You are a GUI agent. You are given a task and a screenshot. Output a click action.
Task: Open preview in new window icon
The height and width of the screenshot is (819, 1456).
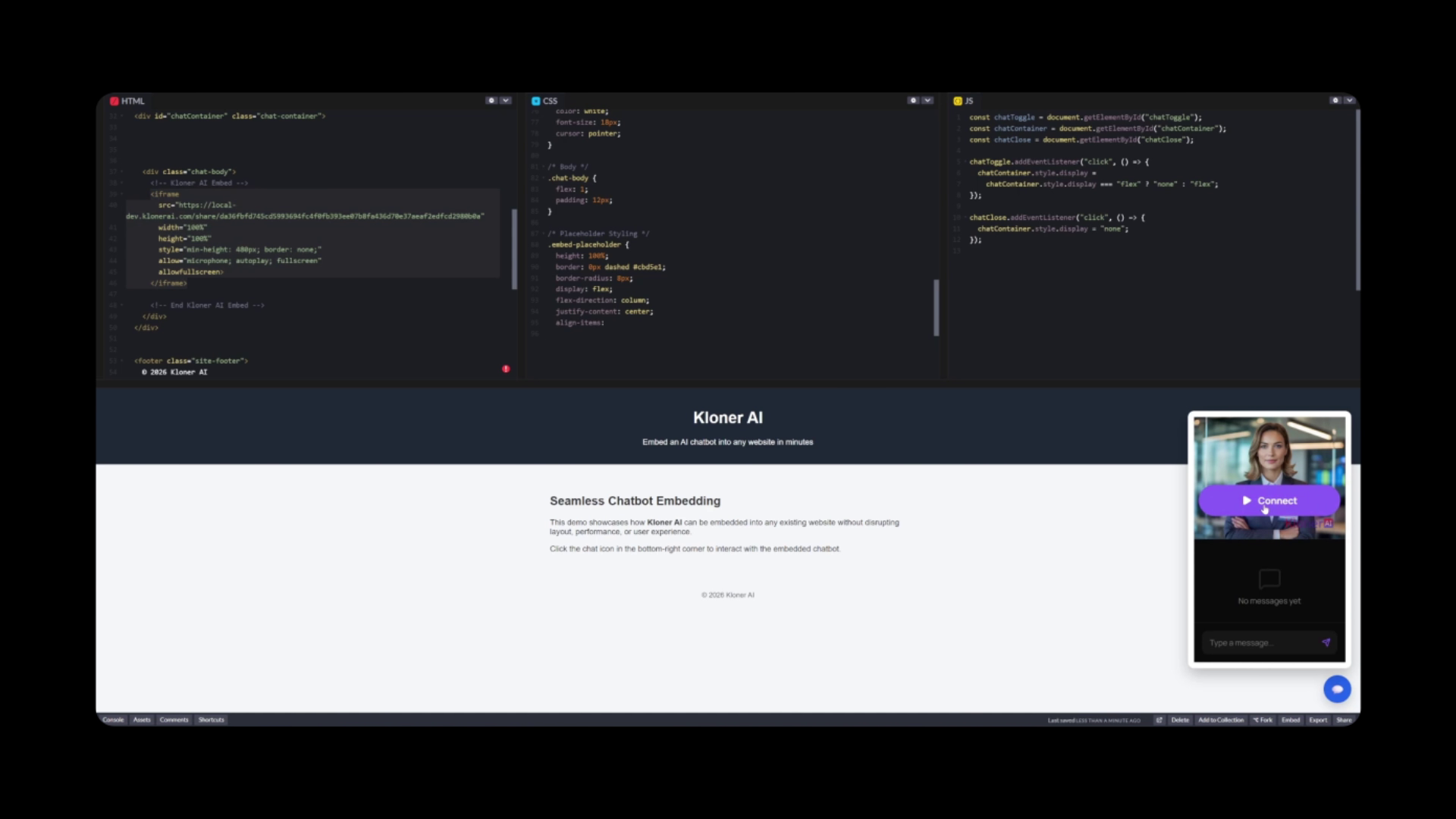point(1159,720)
